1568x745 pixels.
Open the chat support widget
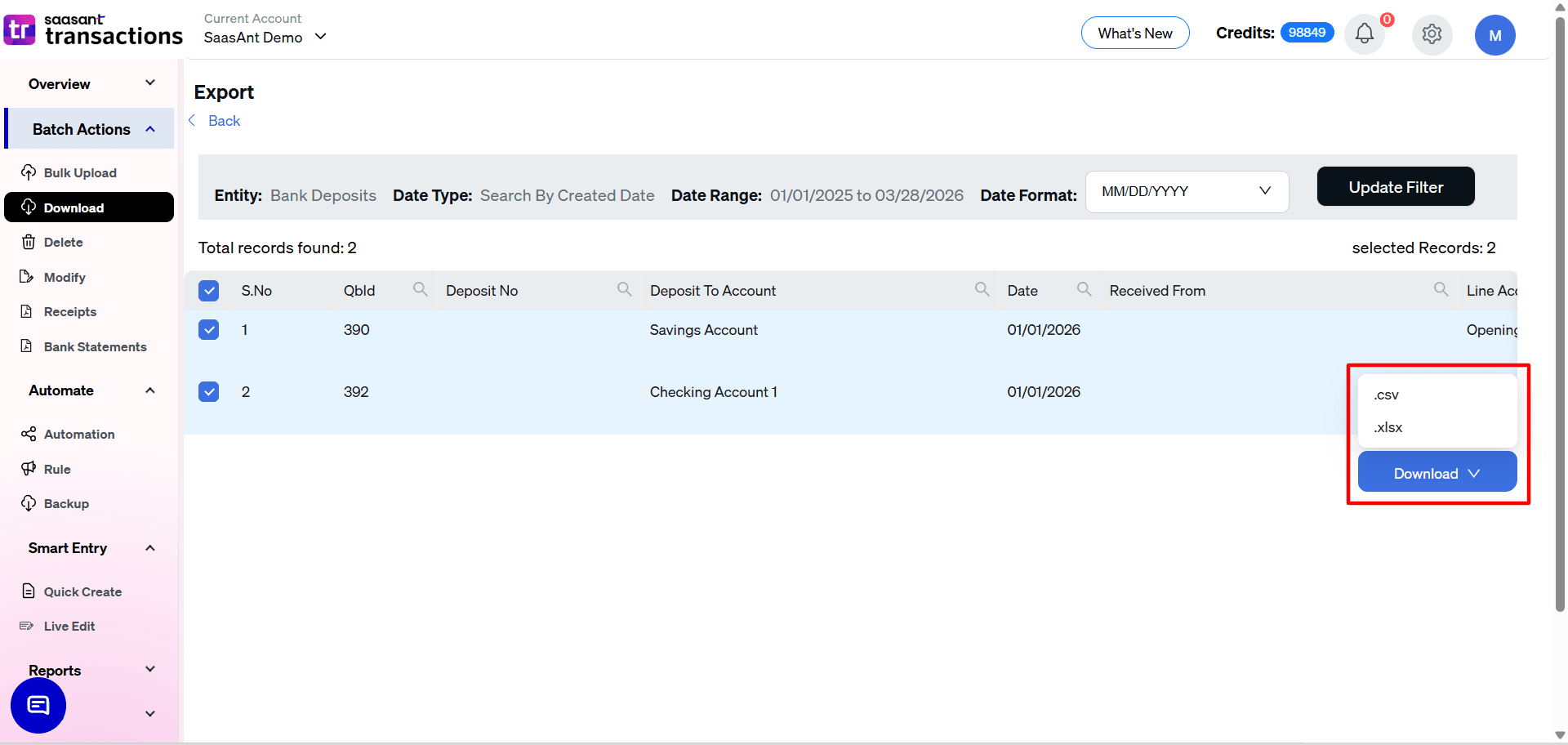pyautogui.click(x=38, y=705)
